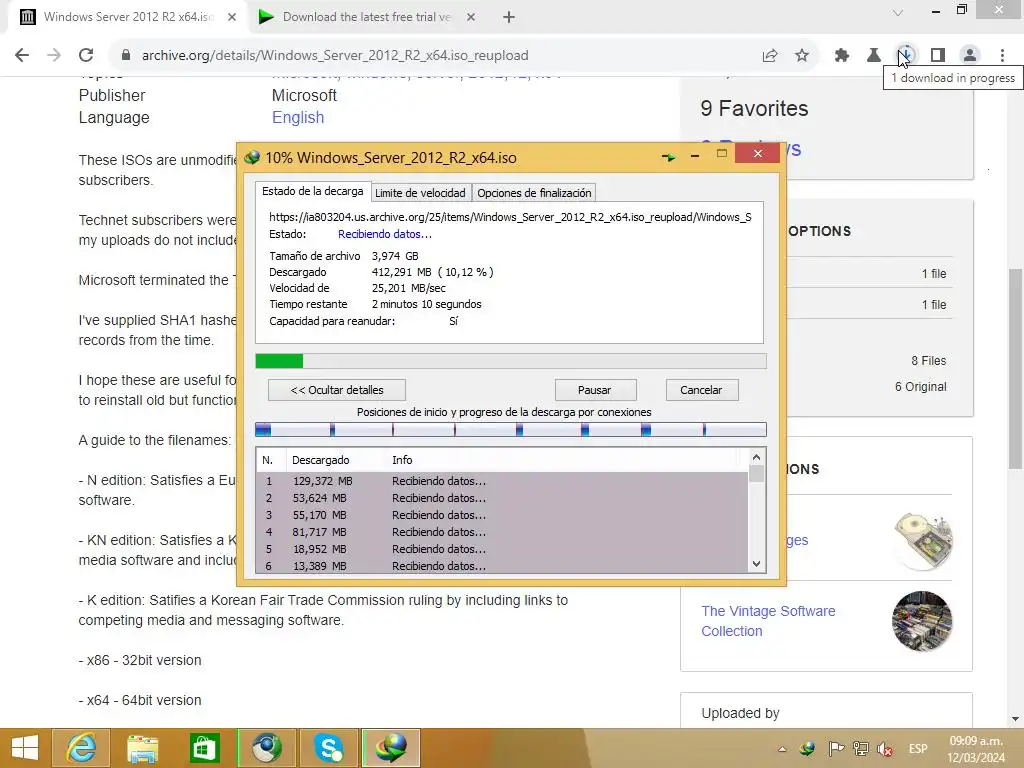
Task: Select connection row 4 with 81,717 MB
Action: point(502,532)
